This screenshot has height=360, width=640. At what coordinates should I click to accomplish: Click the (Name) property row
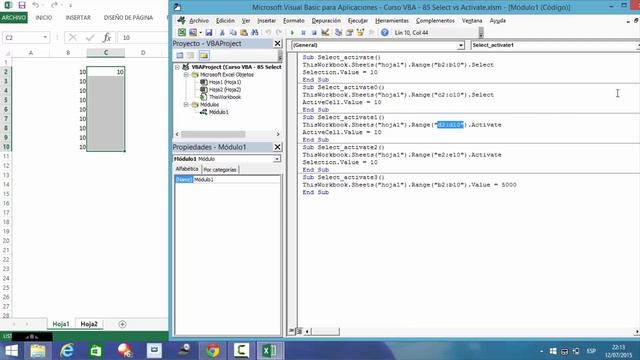click(227, 180)
